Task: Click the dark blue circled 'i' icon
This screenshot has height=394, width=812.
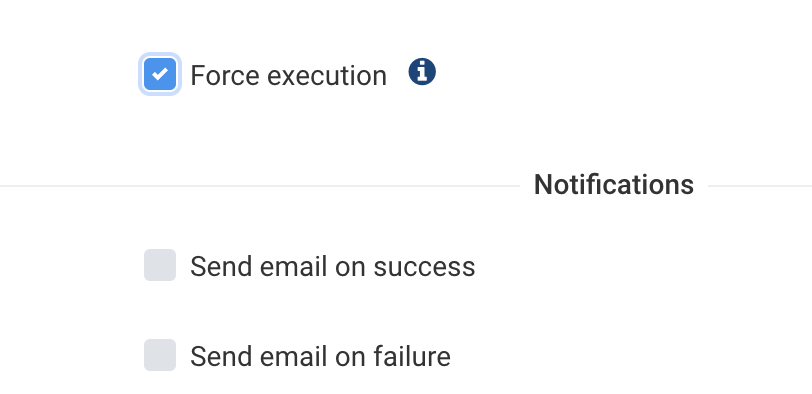Action: (422, 72)
